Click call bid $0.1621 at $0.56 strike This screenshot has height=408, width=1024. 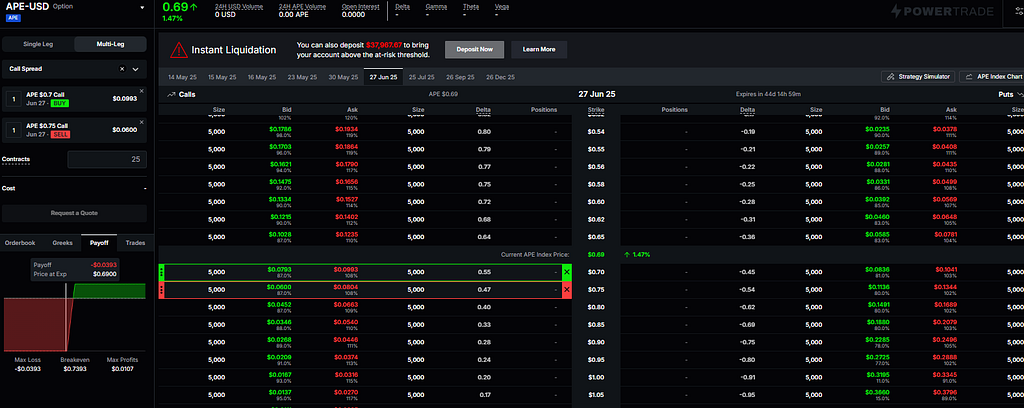(x=282, y=165)
